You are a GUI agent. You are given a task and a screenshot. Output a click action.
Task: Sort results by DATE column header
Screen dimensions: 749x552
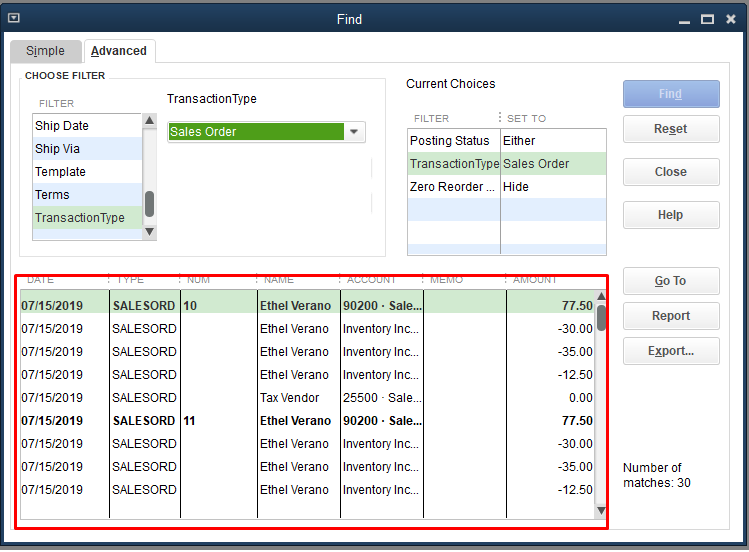(x=41, y=280)
